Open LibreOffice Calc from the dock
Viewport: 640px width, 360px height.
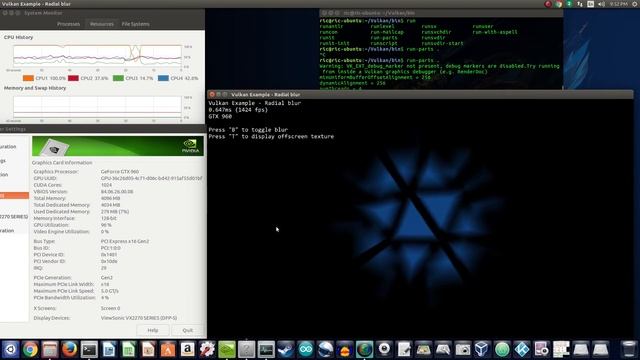[129, 349]
